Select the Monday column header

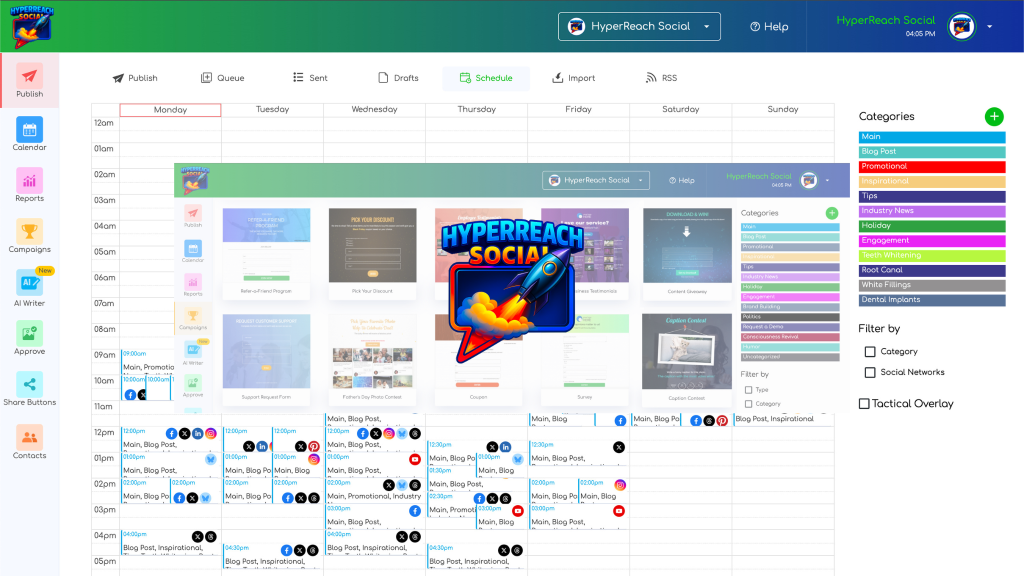point(170,110)
